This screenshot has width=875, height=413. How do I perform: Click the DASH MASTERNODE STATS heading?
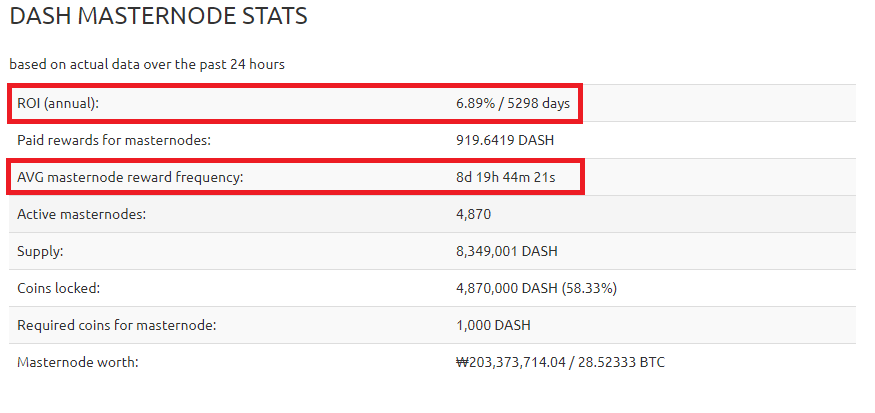158,17
